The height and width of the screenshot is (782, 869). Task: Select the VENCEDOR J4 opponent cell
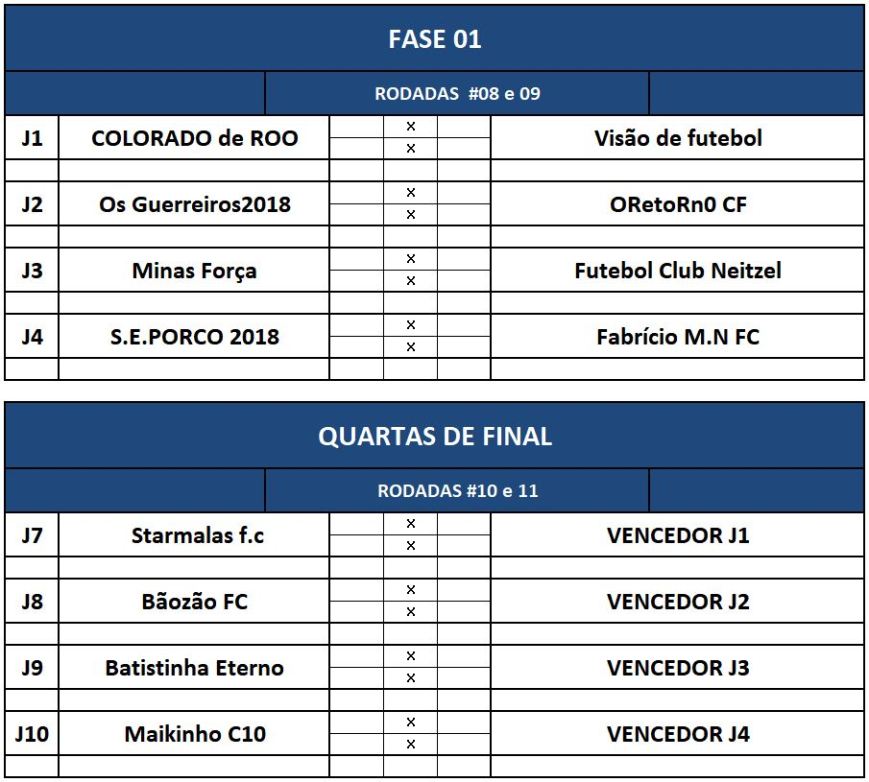point(677,733)
